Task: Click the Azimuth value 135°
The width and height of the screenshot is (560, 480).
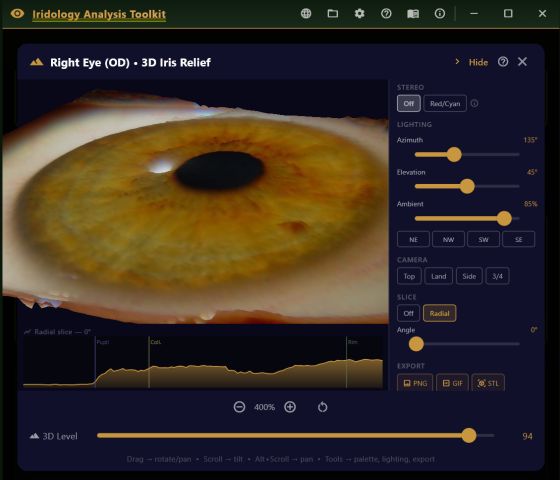Action: [x=530, y=140]
